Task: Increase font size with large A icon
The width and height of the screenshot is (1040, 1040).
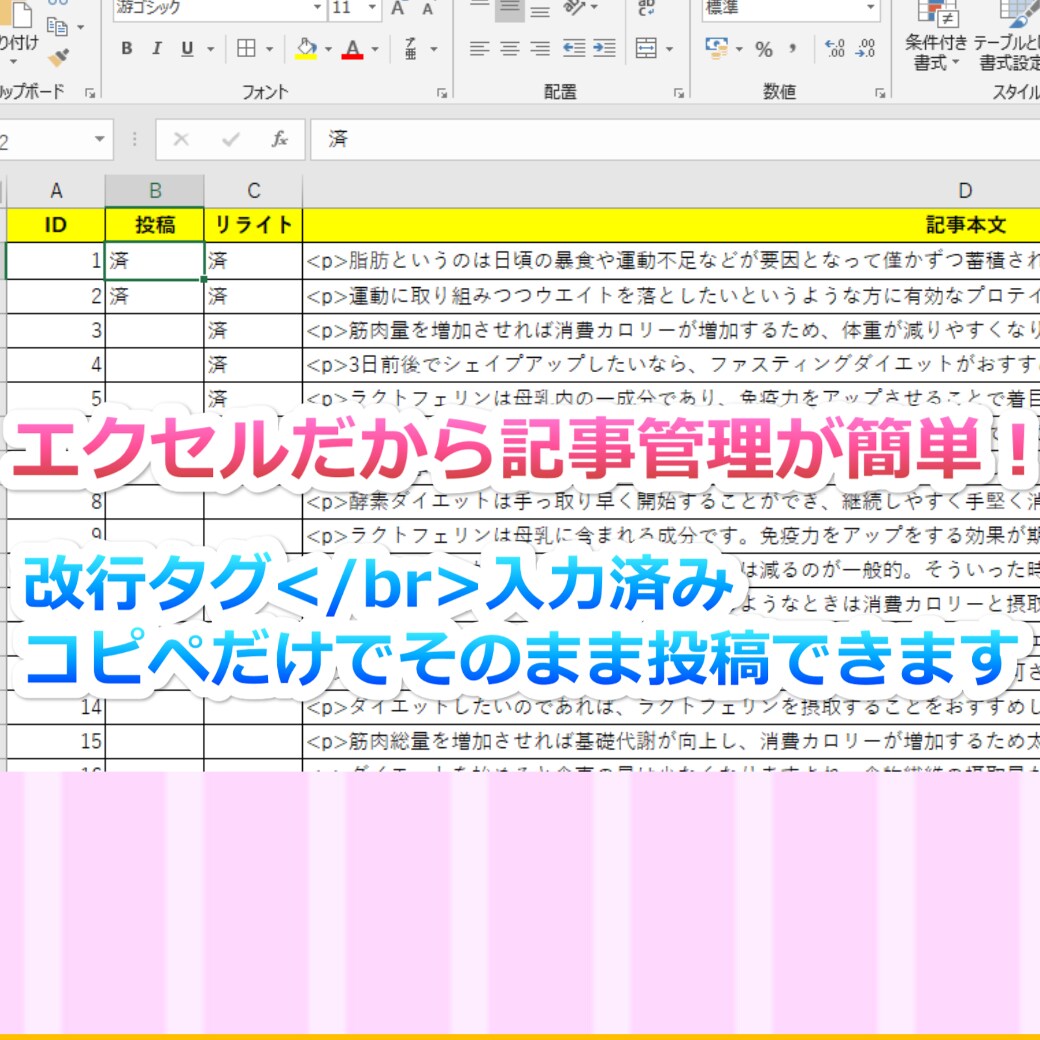Action: pos(398,8)
